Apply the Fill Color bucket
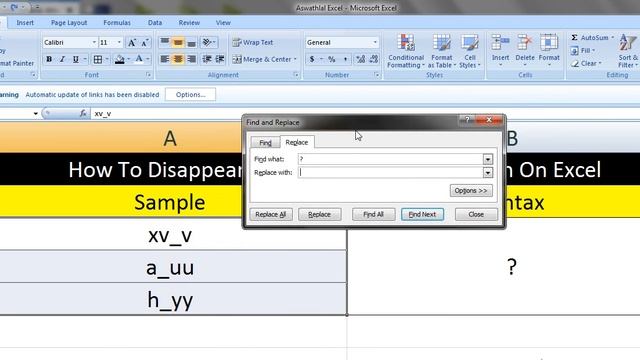The width and height of the screenshot is (640, 360). tap(120, 59)
